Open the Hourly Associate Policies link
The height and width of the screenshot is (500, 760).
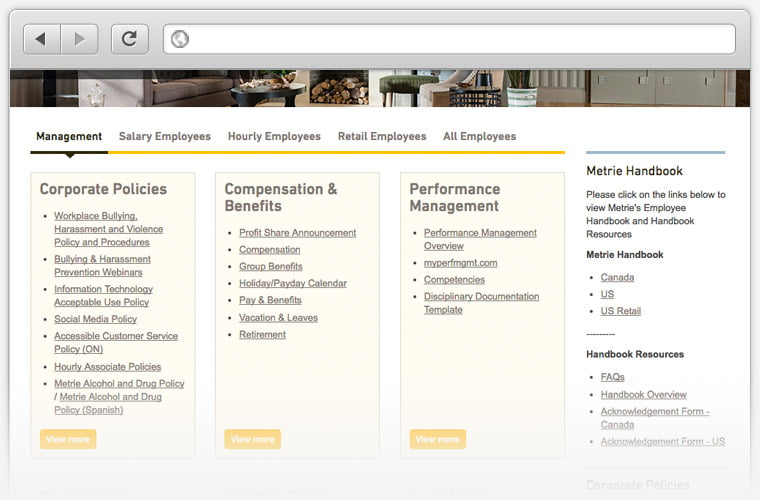click(x=108, y=367)
